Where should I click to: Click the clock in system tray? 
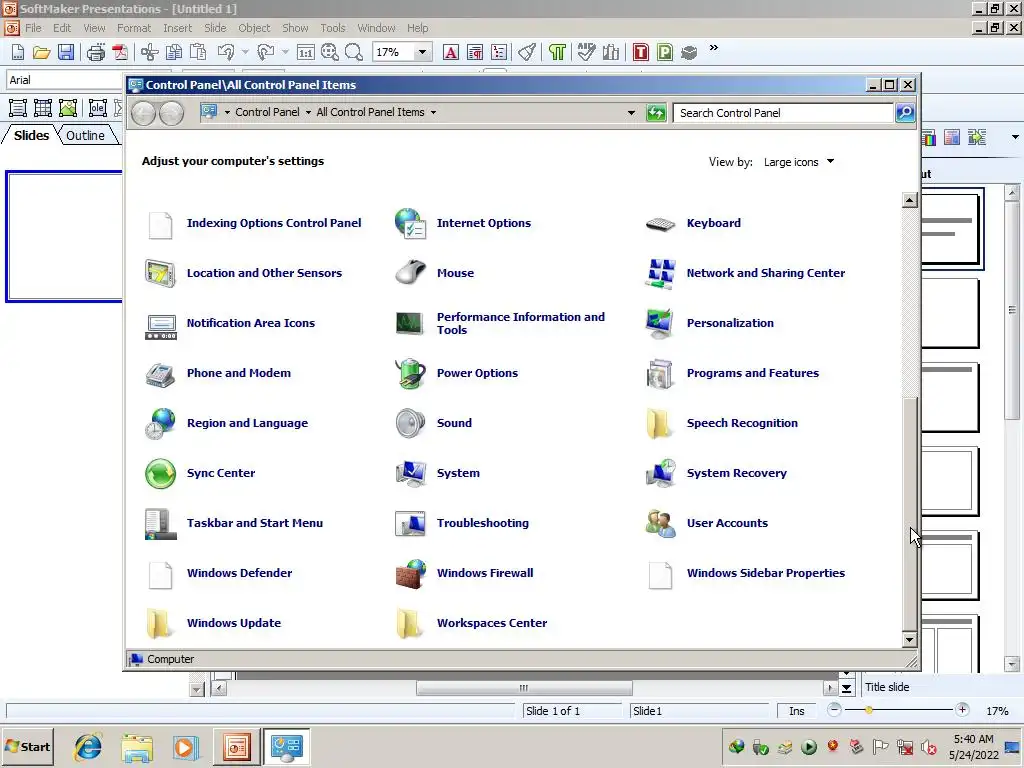tap(974, 747)
